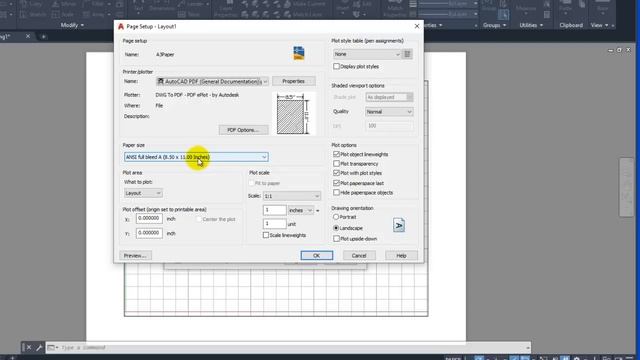The image size is (640, 360).
Task: Close the drawing file tab
Action: coord(28,36)
